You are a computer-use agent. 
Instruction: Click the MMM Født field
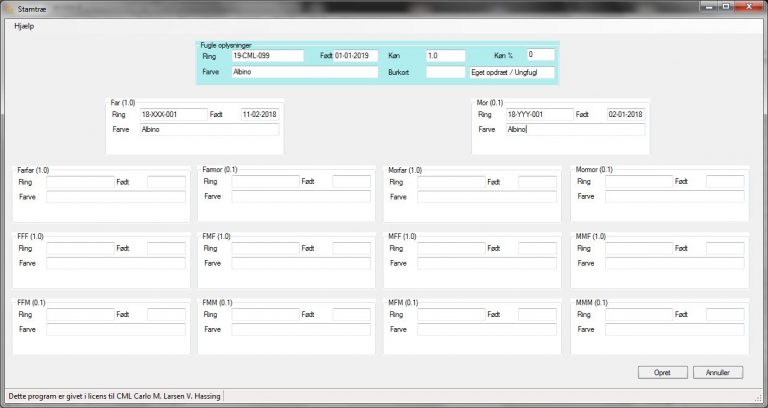coord(725,314)
